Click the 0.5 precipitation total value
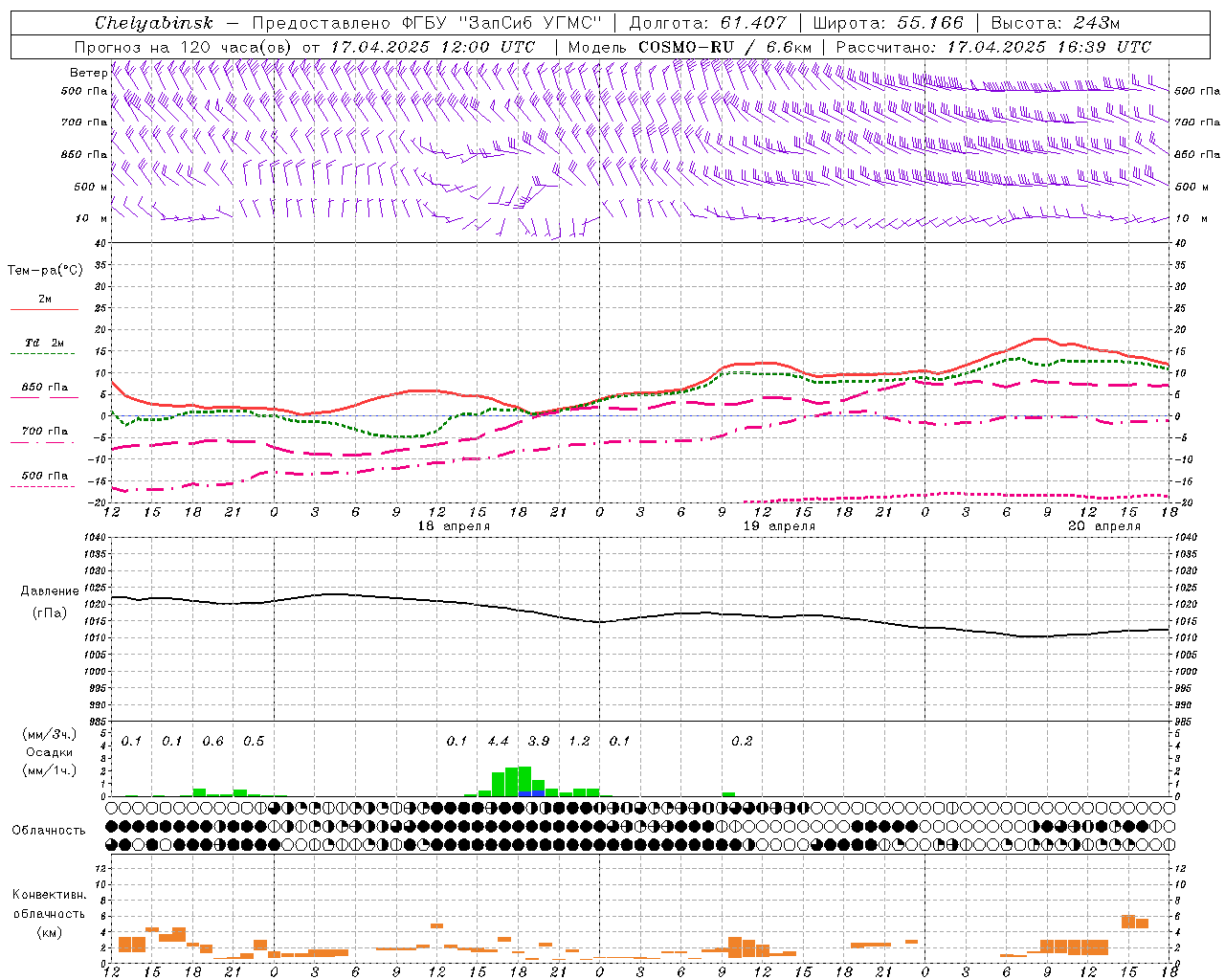This screenshot has height=980, width=1225. (x=254, y=741)
